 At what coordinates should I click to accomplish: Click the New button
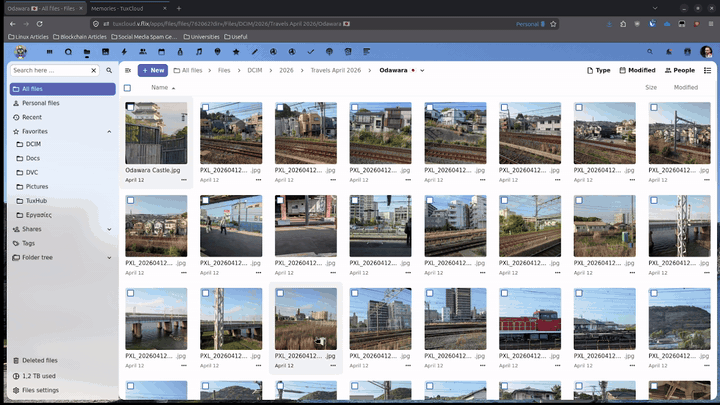coord(152,70)
